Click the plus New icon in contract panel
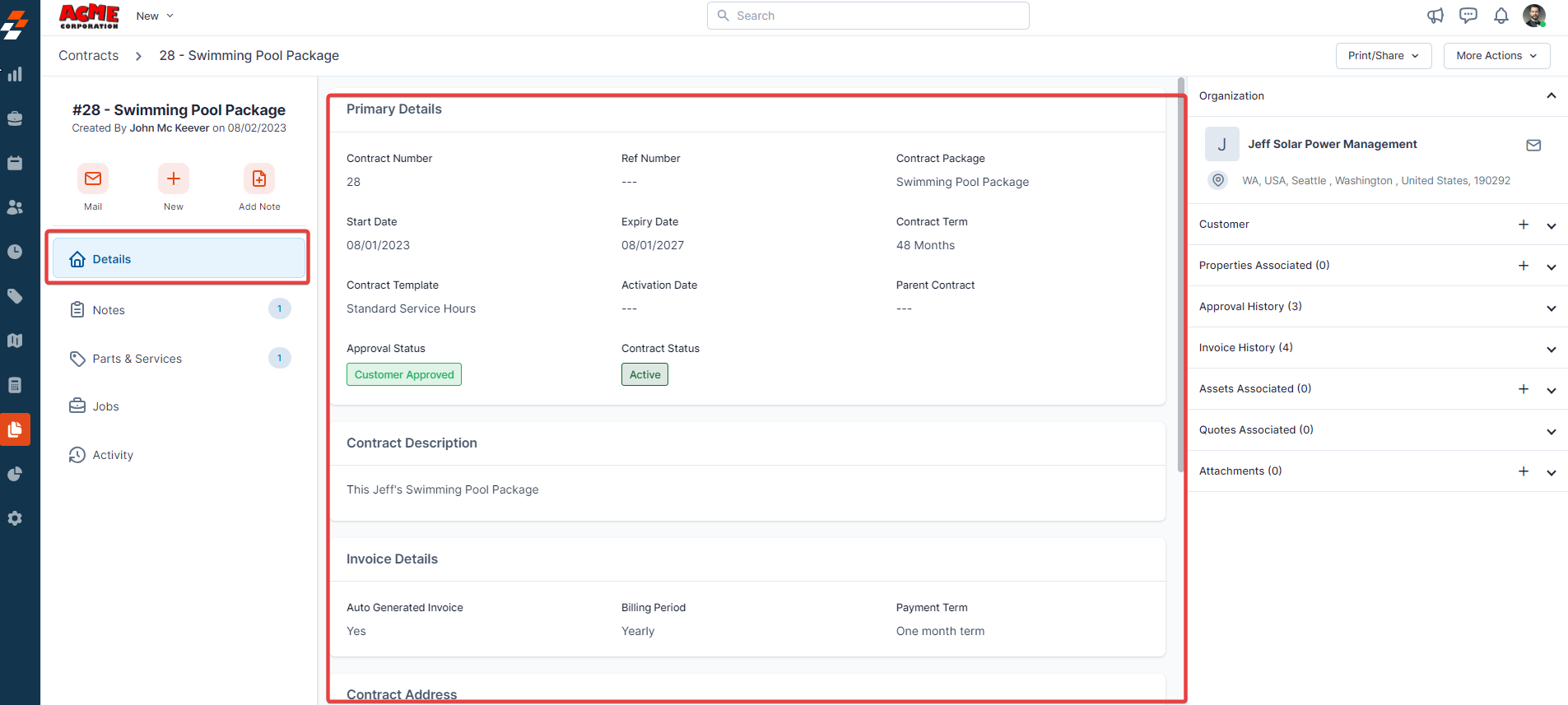 click(x=174, y=179)
